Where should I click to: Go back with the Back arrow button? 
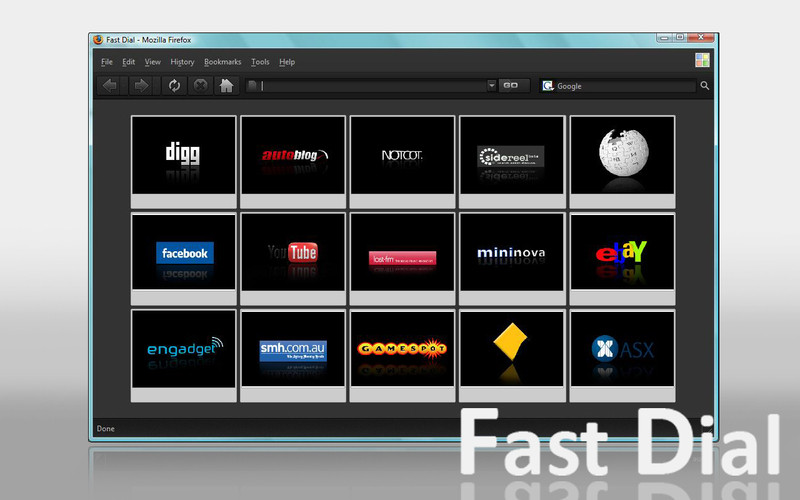click(x=110, y=86)
